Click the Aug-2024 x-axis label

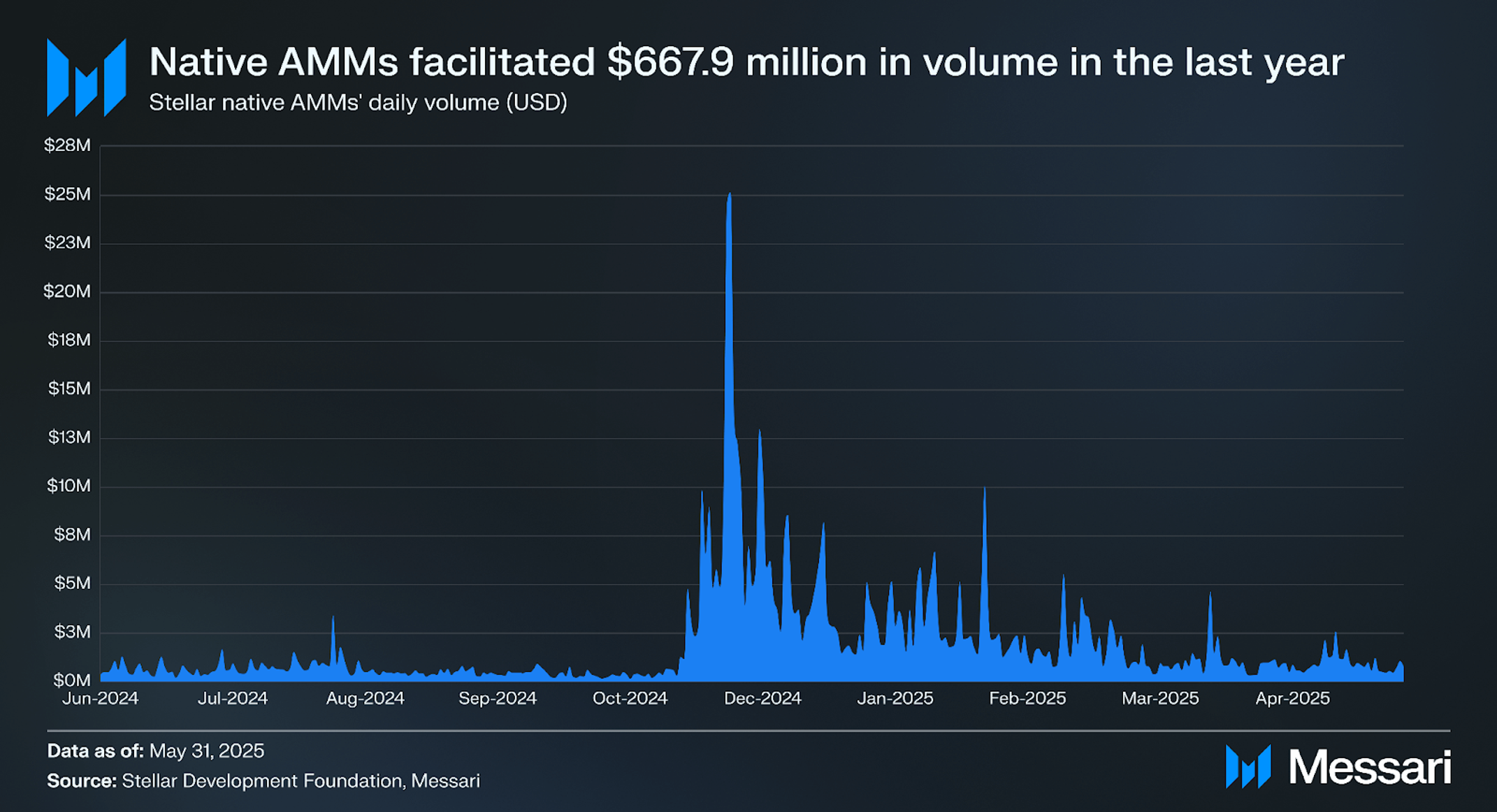[x=365, y=698]
